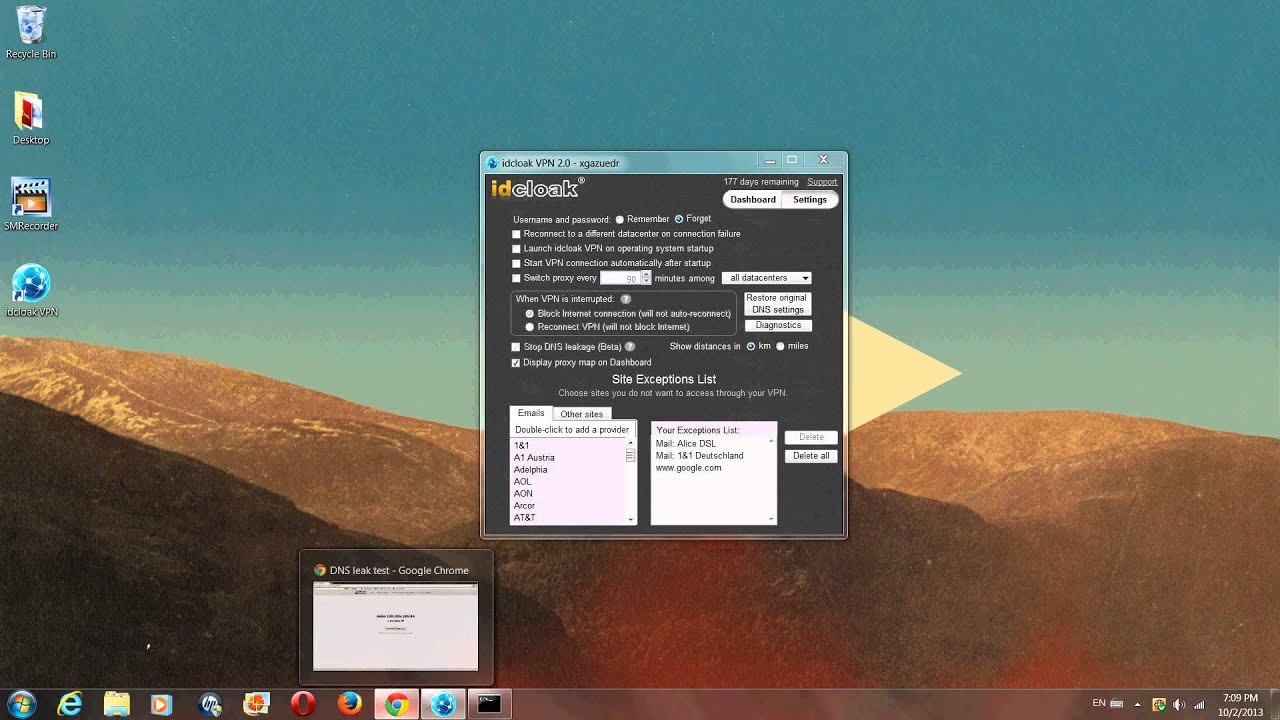Open the 'all datacenters' dropdown

tap(766, 278)
